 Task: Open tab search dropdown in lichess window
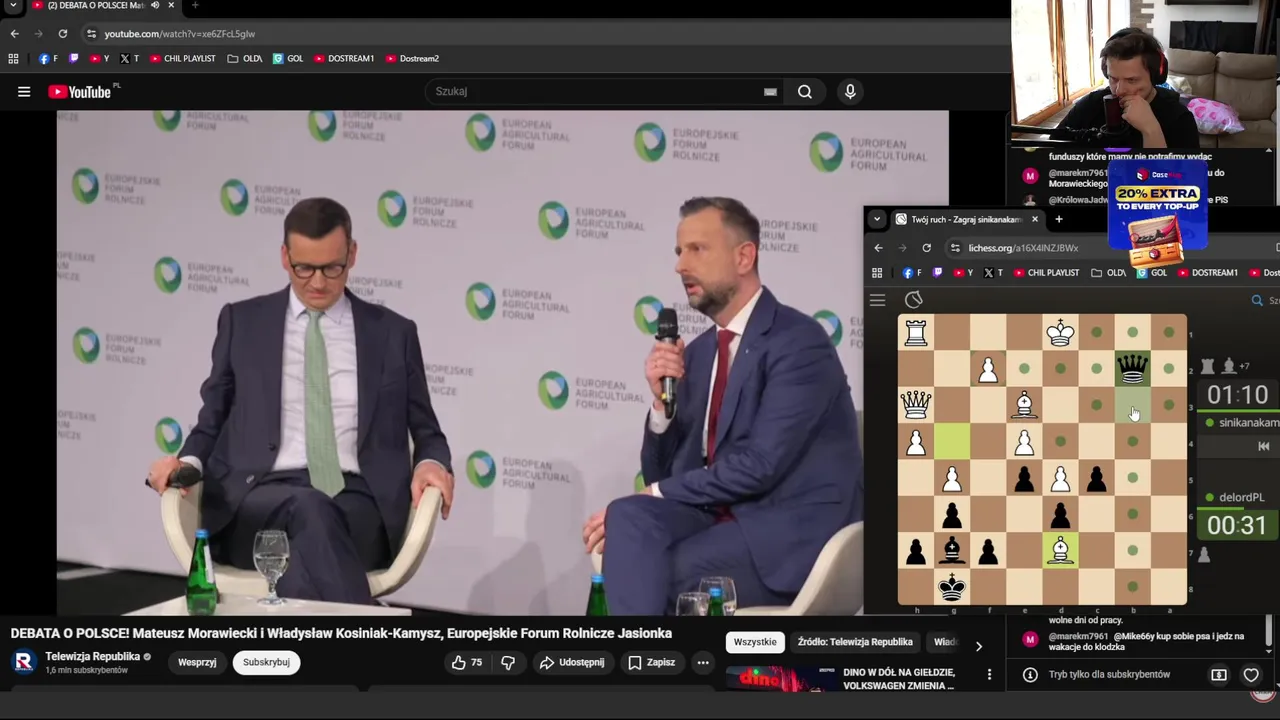coord(877,219)
